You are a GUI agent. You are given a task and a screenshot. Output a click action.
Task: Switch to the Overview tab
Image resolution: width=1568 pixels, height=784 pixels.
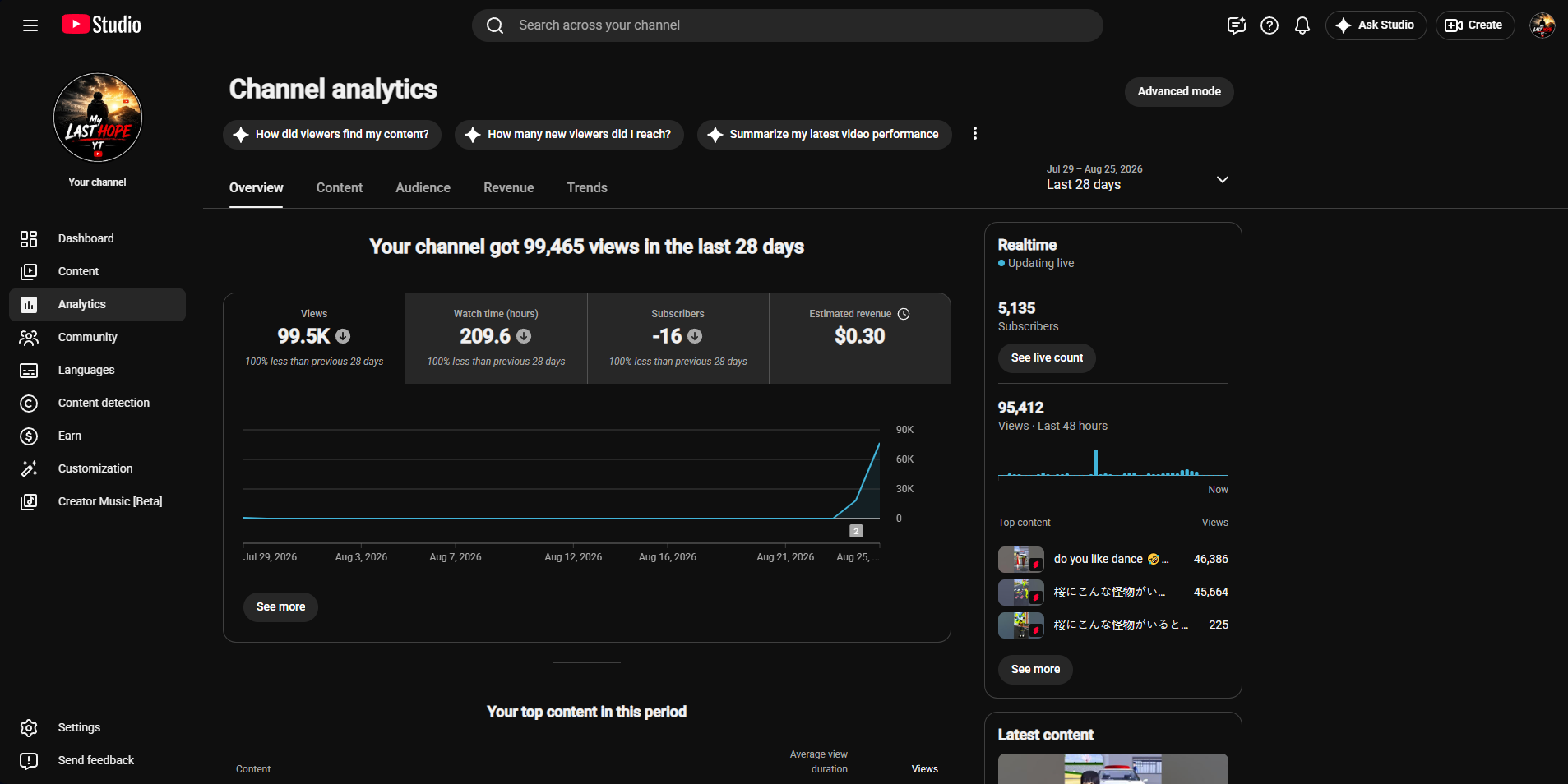[x=257, y=188]
